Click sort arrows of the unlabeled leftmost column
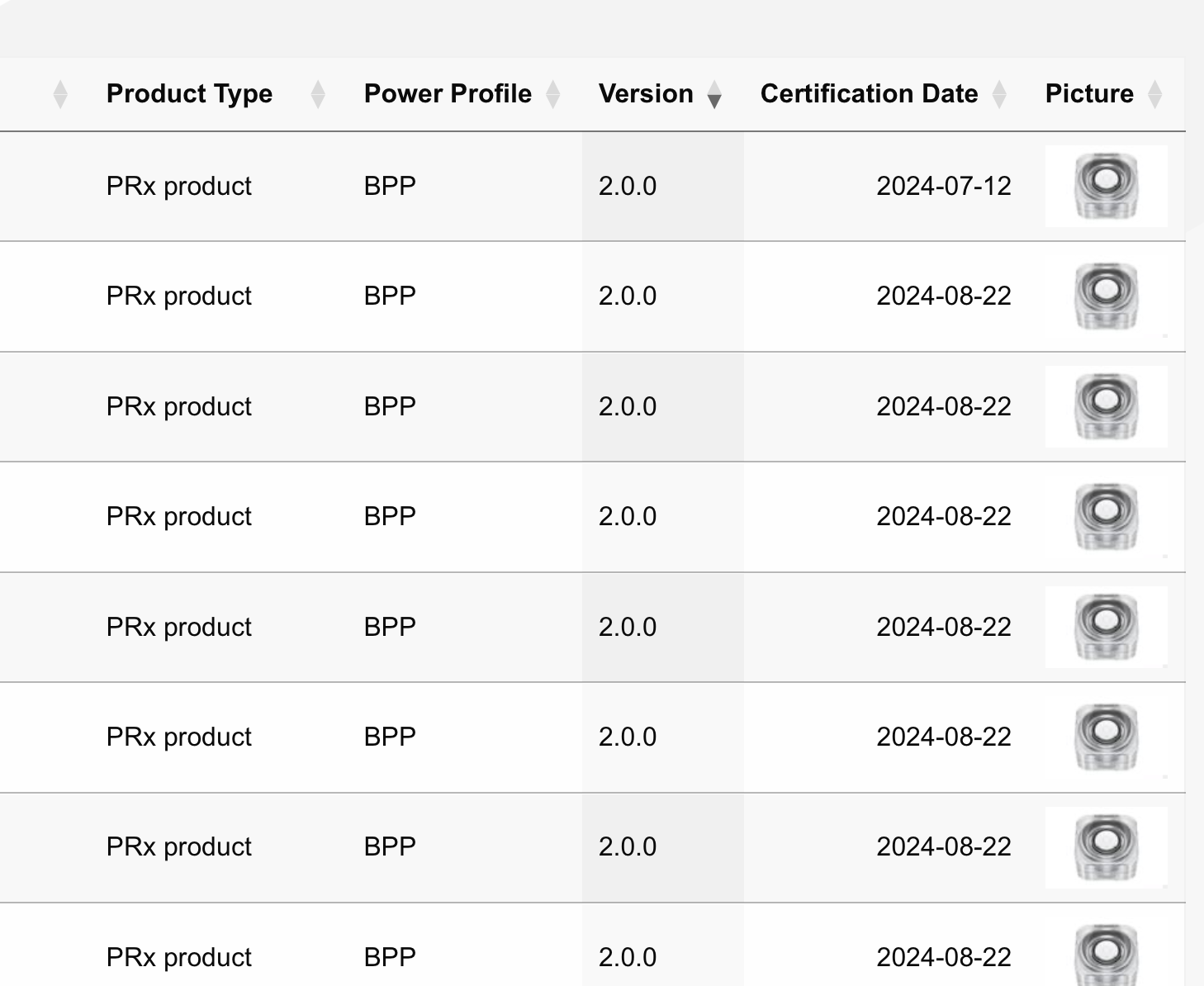1204x986 pixels. [60, 95]
